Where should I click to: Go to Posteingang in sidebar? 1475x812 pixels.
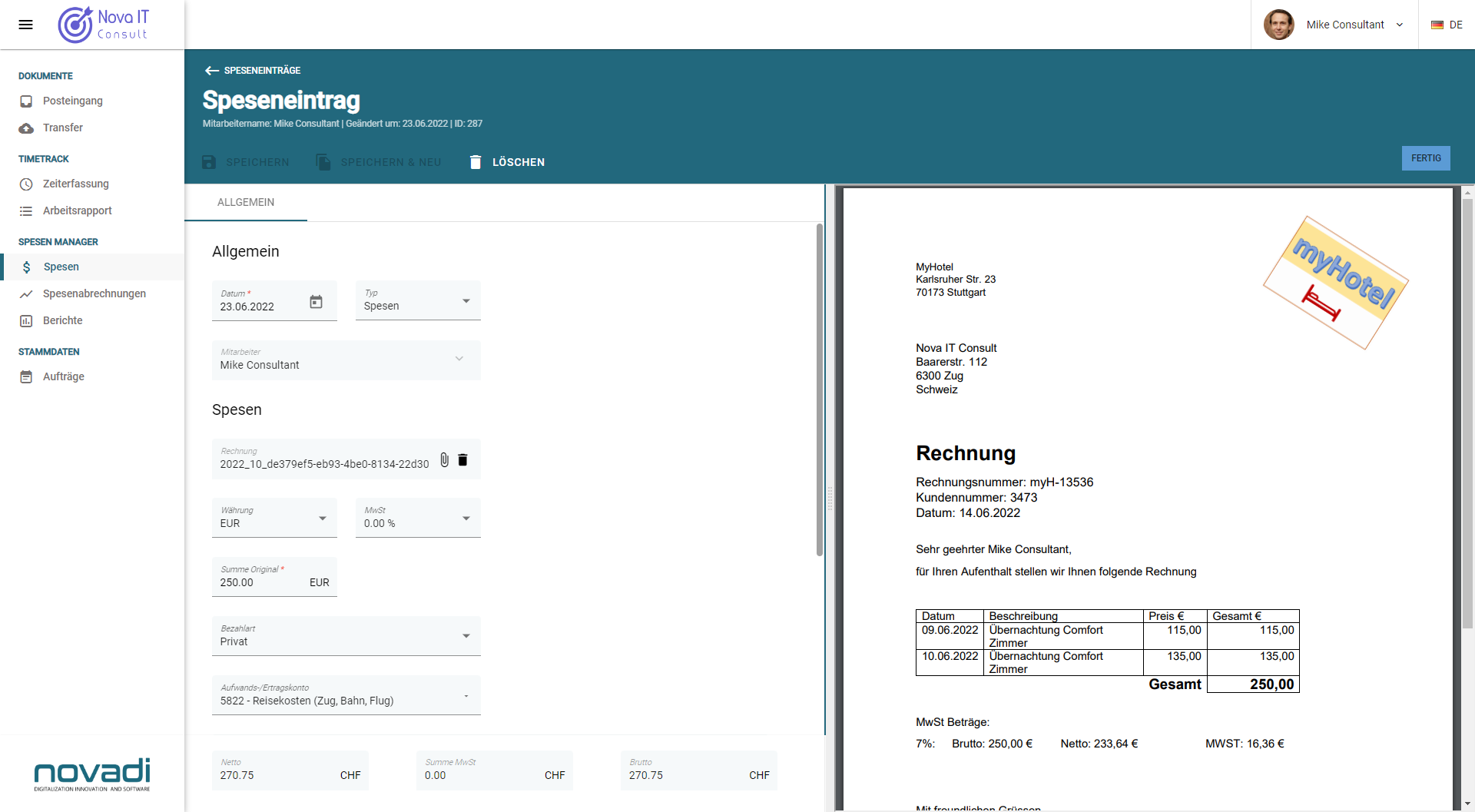tap(92, 101)
